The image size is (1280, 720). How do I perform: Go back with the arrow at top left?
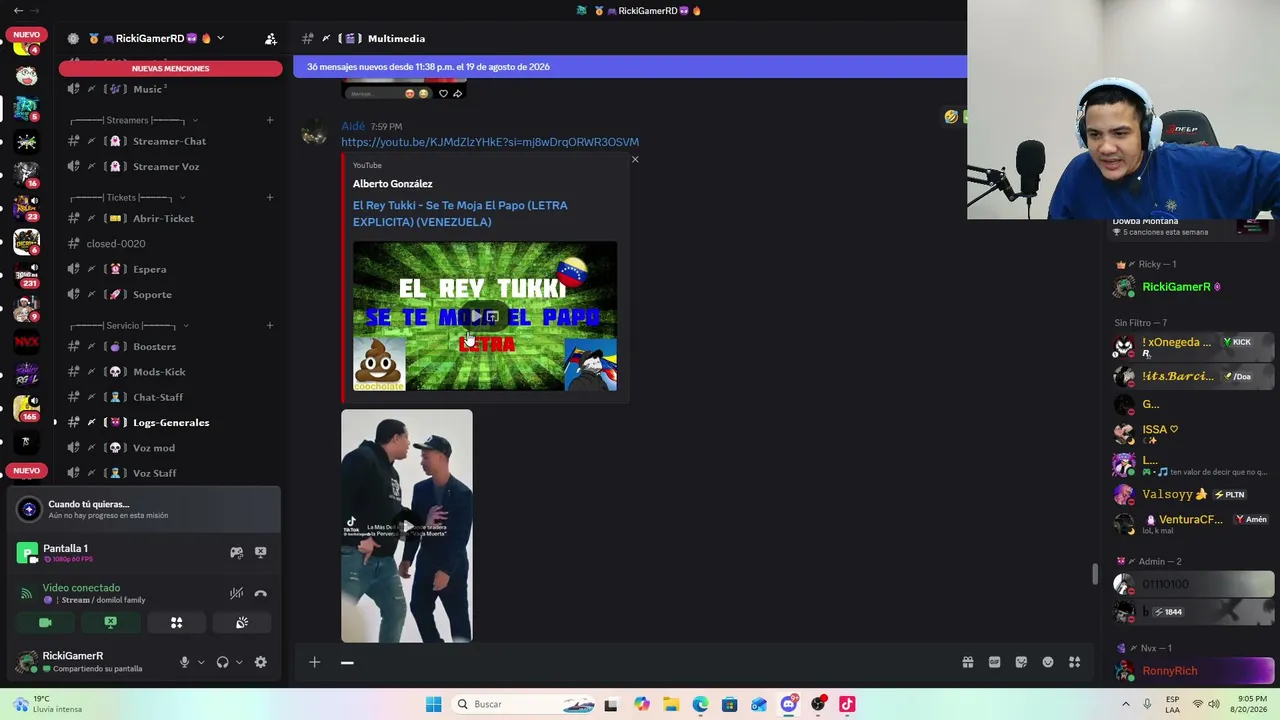tap(18, 11)
